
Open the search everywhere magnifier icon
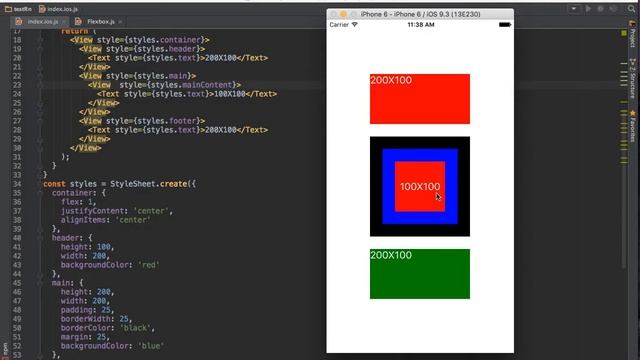pos(631,8)
